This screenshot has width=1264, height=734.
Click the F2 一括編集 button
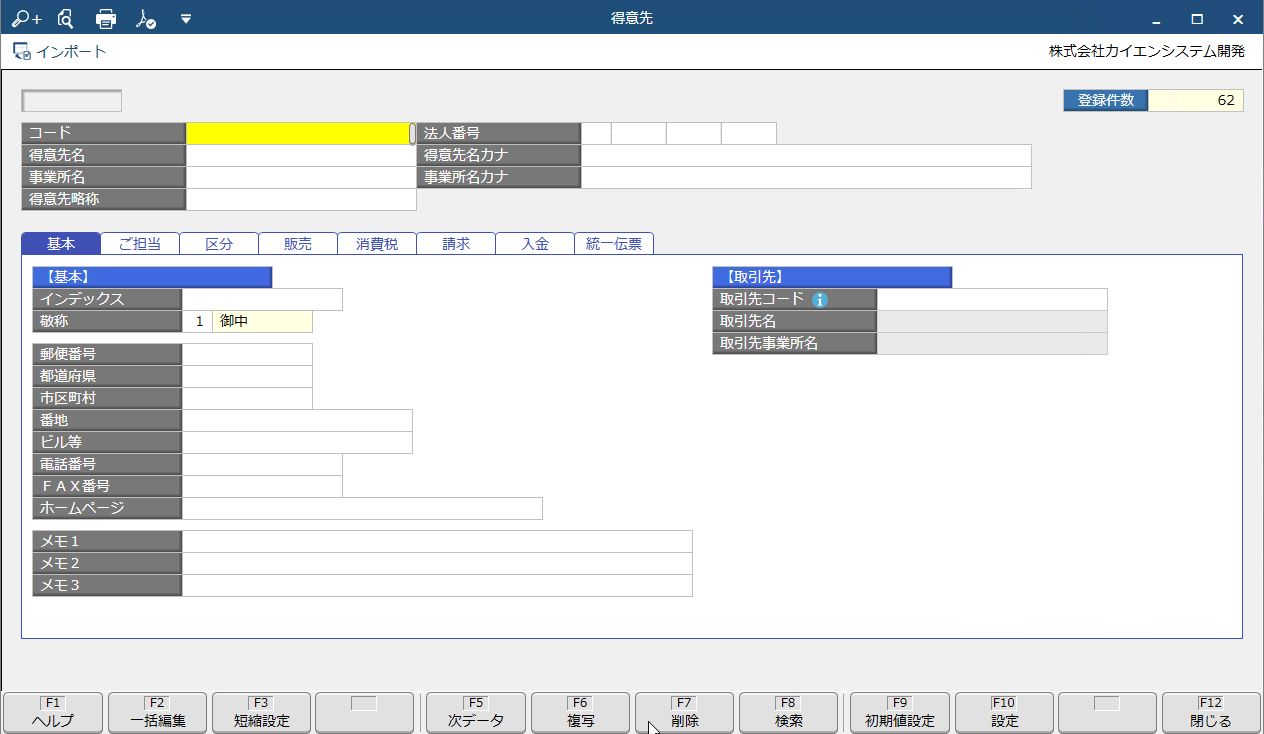click(157, 712)
